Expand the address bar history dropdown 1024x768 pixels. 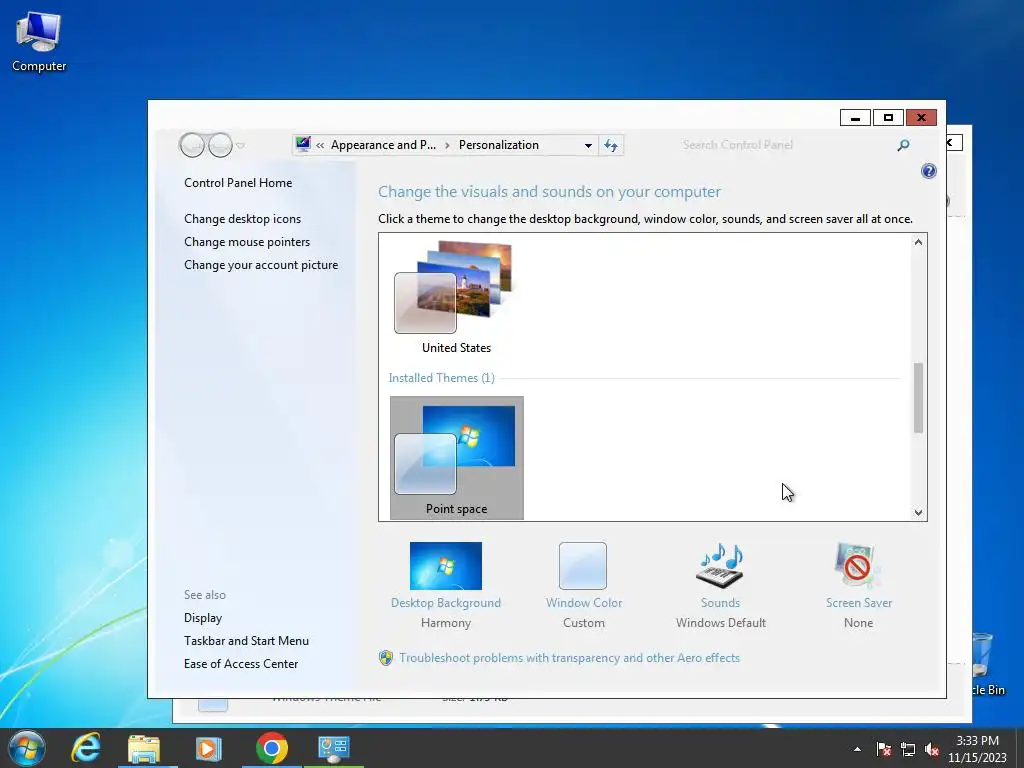tap(588, 145)
